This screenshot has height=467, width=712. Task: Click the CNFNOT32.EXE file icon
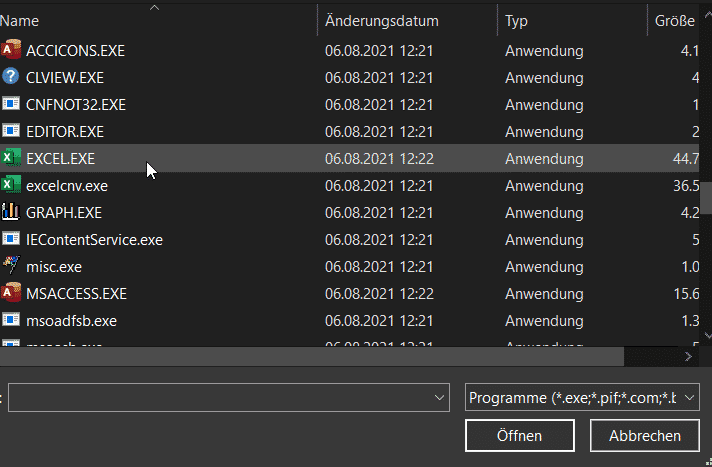(x=10, y=104)
